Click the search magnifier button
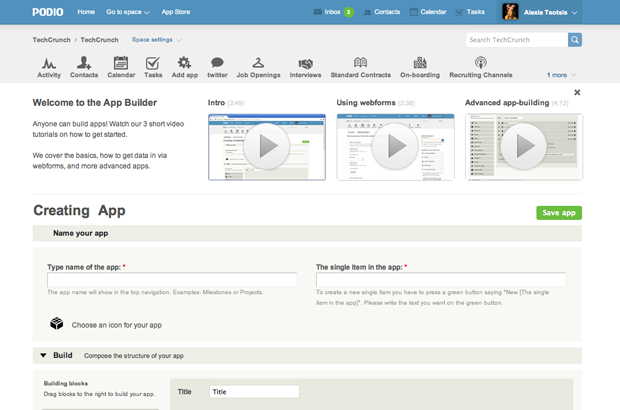The image size is (620, 410). [575, 40]
